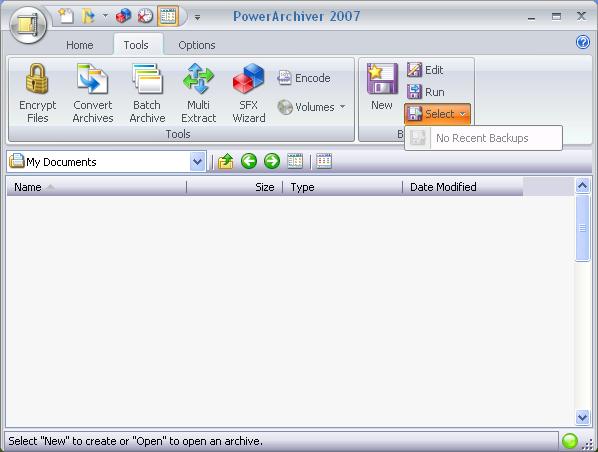Click the blue Help question mark icon
The width and height of the screenshot is (598, 452).
[582, 42]
